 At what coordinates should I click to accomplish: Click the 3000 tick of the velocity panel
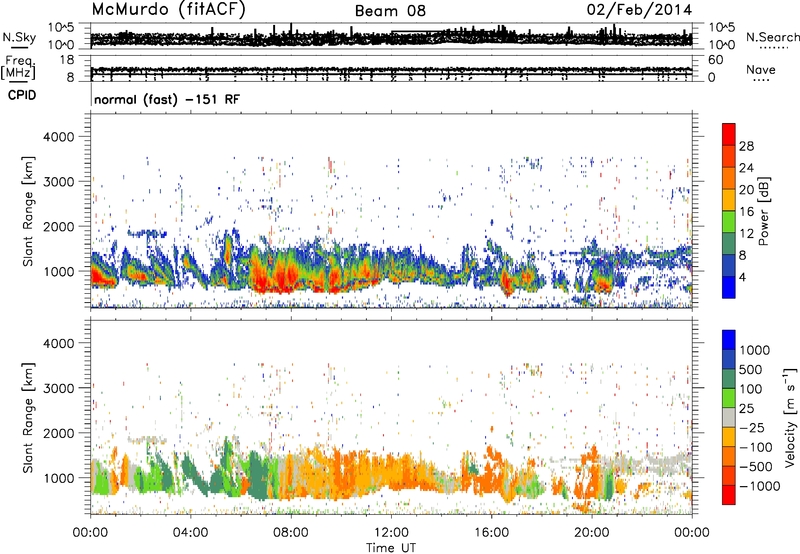click(58, 388)
